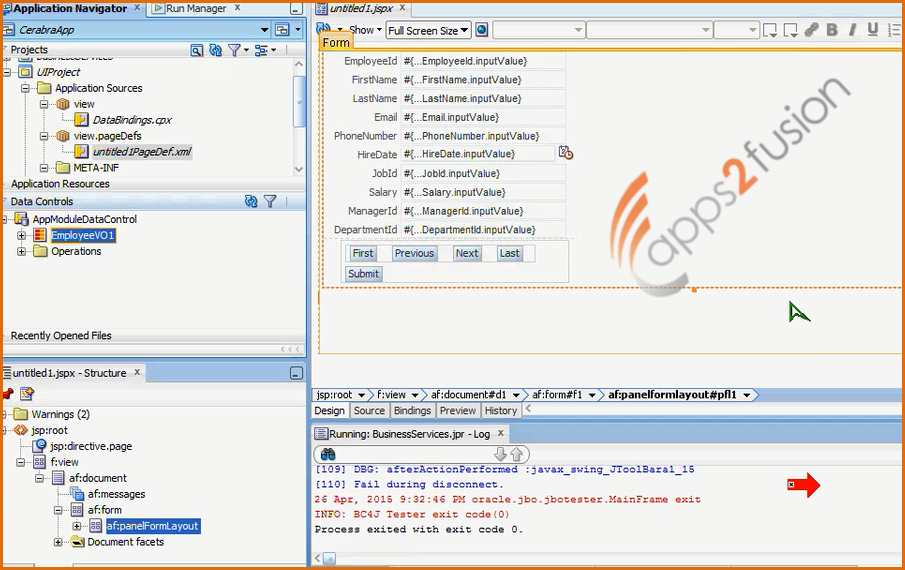Close the untitled1.jspx editor tab
Image resolution: width=905 pixels, height=570 pixels.
pos(402,8)
